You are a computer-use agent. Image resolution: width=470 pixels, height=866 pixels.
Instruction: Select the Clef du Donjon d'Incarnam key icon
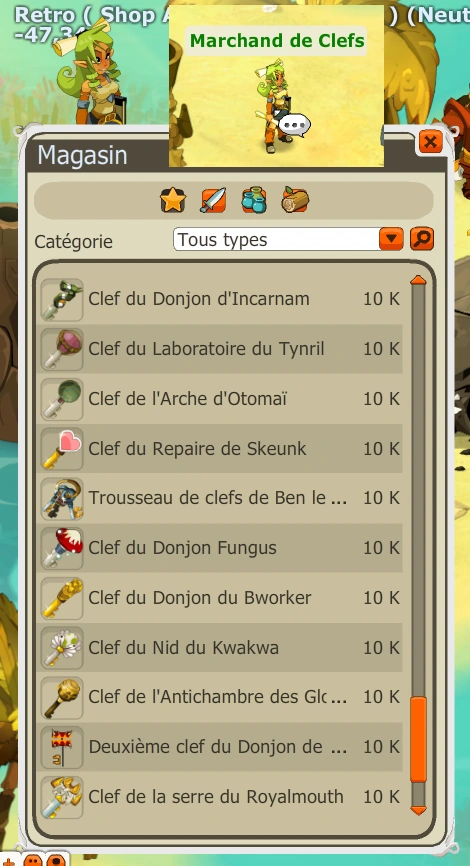[x=62, y=299]
